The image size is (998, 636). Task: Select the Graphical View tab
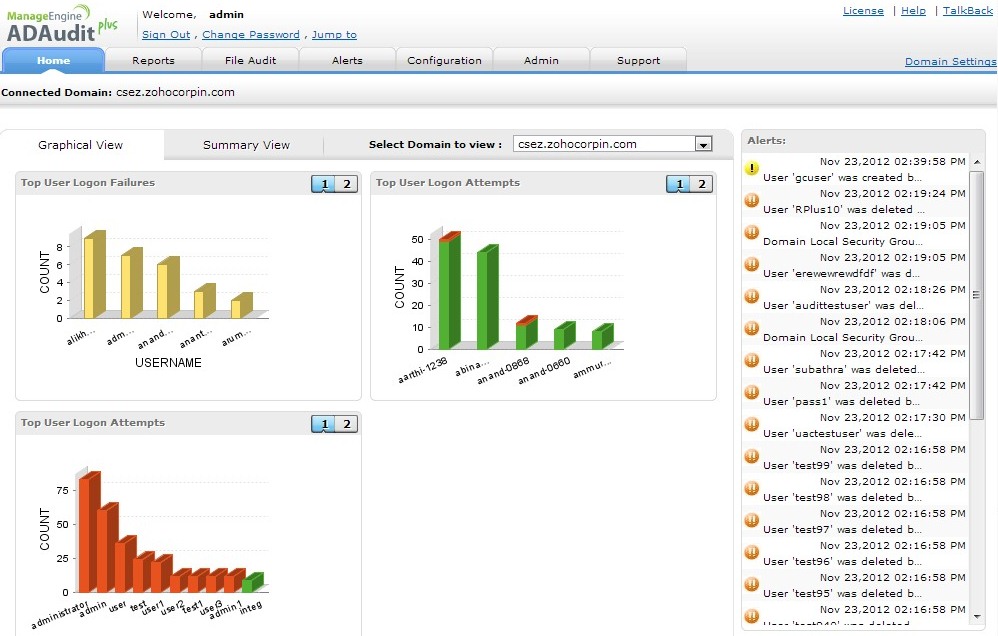(81, 145)
